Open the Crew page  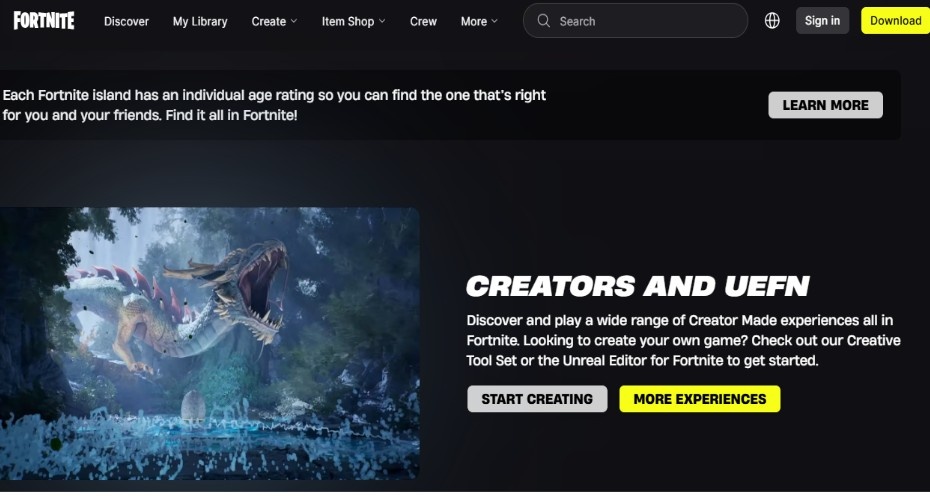tap(423, 21)
